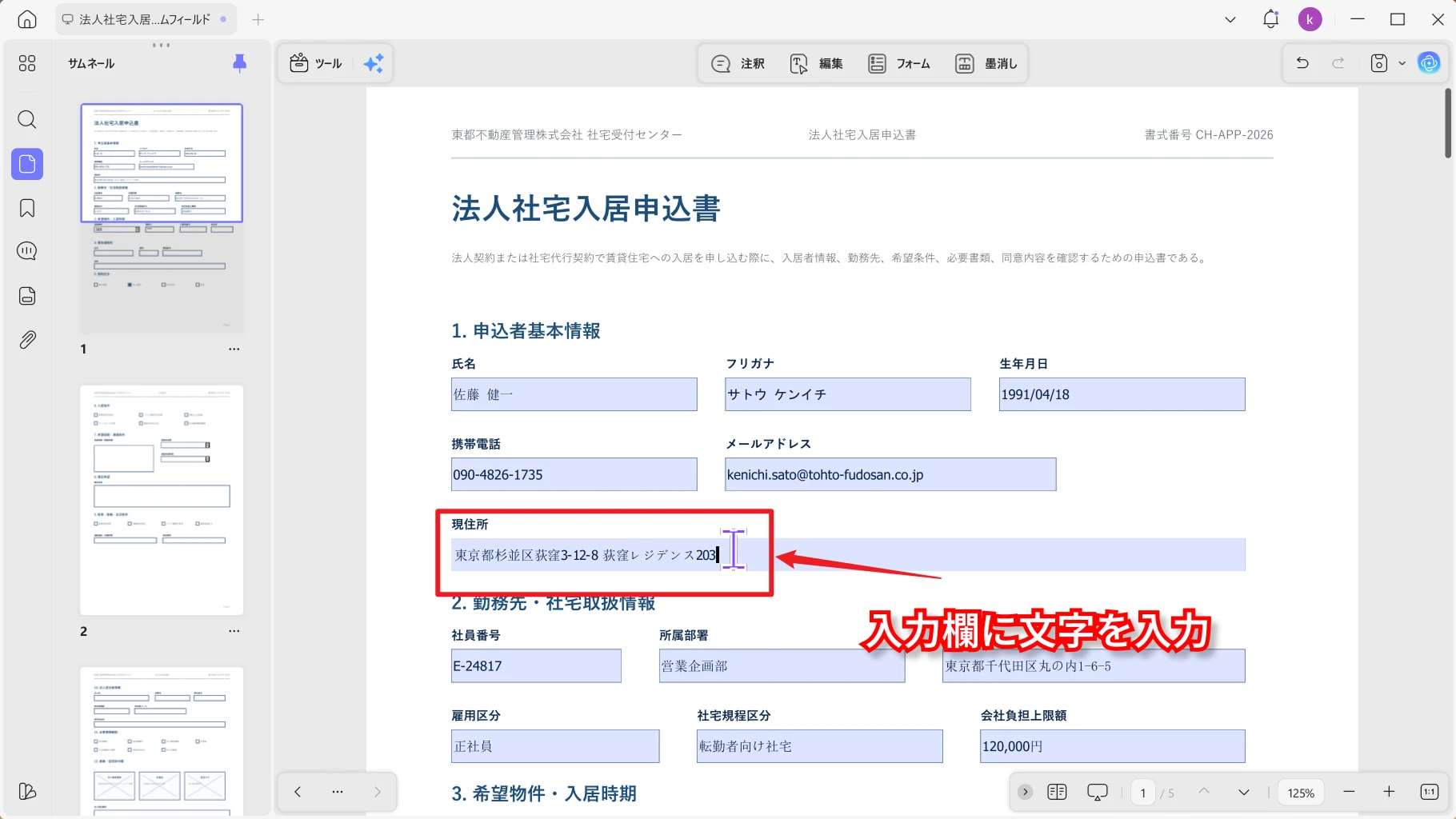Image resolution: width=1456 pixels, height=819 pixels.
Task: Click the メールアドレス field
Action: [x=890, y=474]
